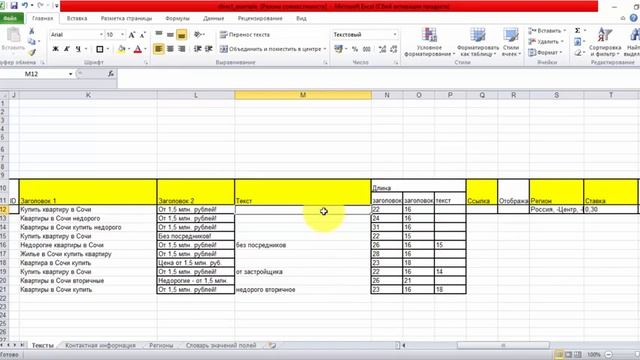Switch to the Insert ribbon tab 'Вставка'
The image size is (640, 360).
(77, 18)
